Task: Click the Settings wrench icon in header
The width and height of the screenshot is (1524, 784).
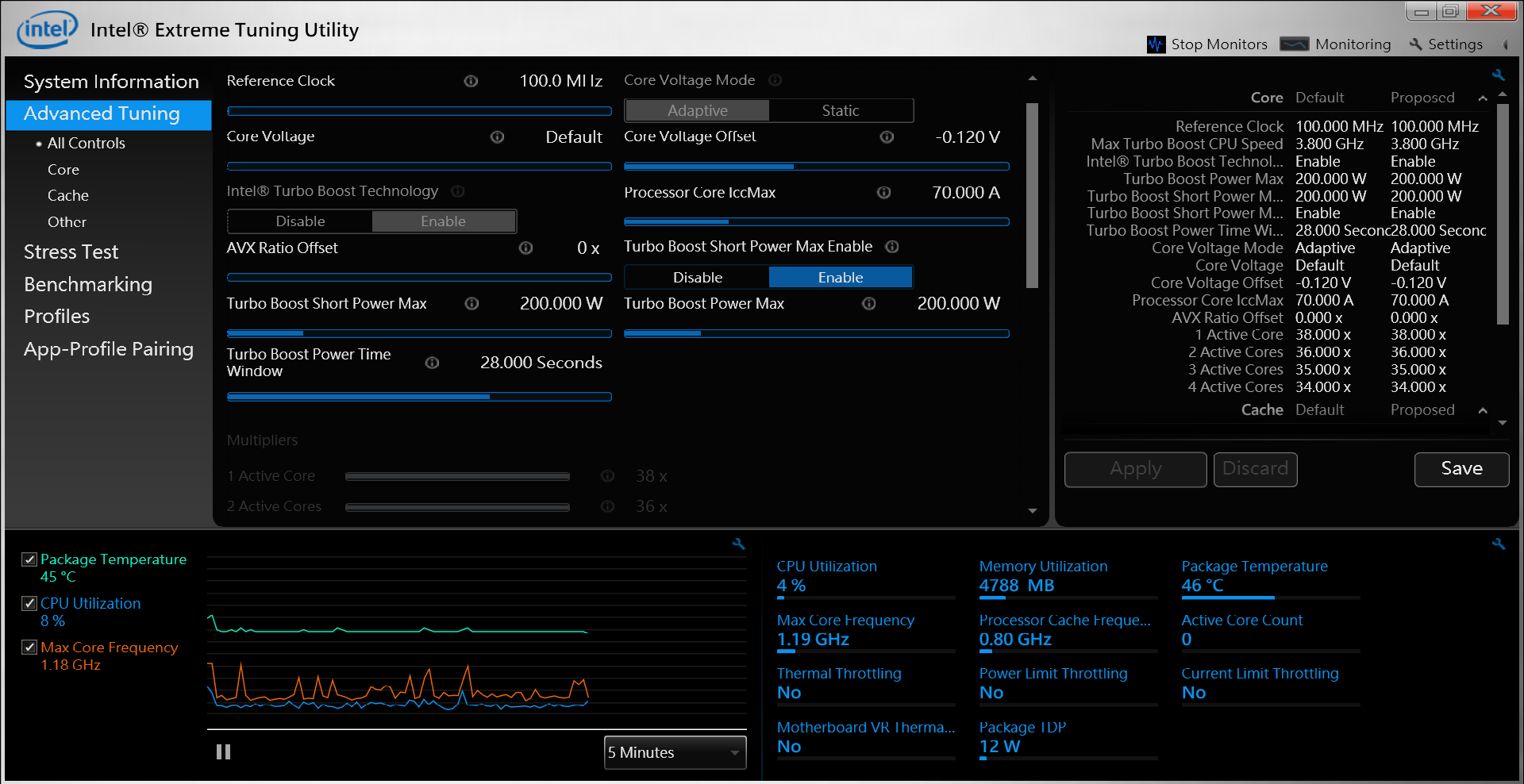Action: [1415, 44]
